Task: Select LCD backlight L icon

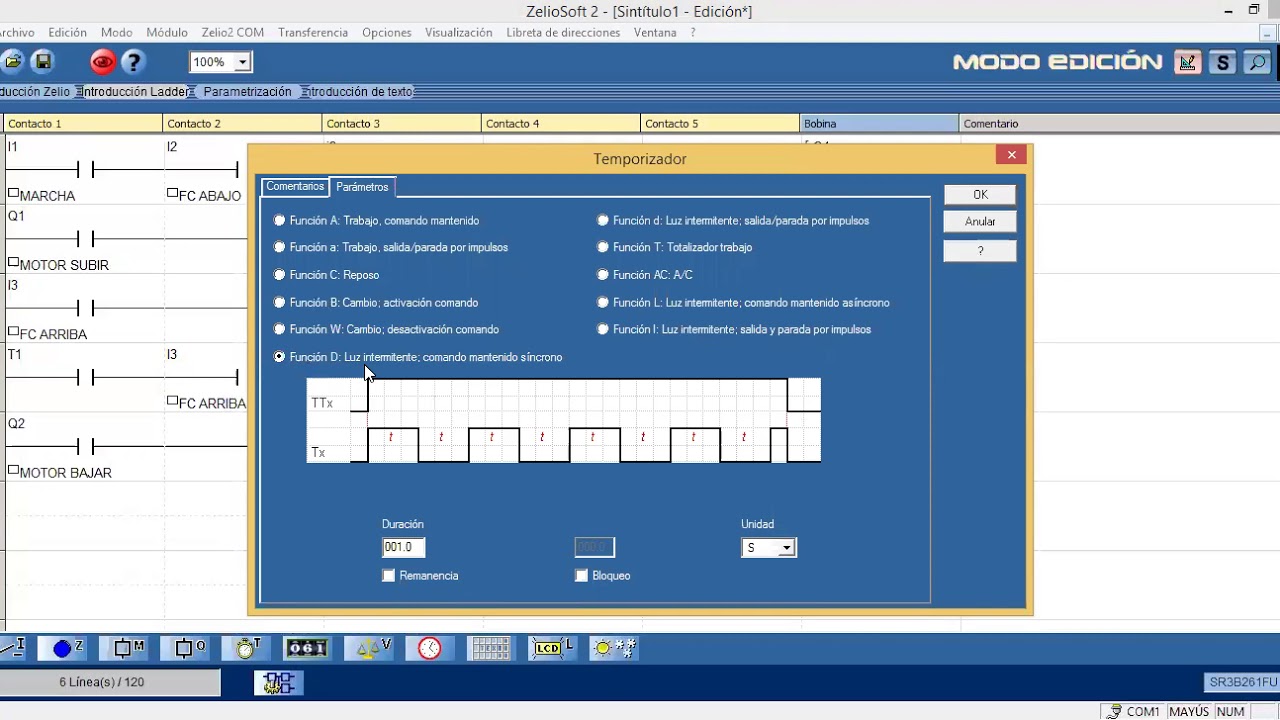Action: 552,648
